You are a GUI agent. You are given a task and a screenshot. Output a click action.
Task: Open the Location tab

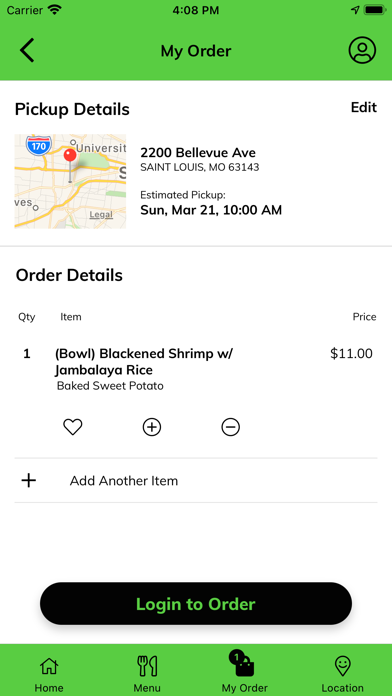pyautogui.click(x=342, y=675)
